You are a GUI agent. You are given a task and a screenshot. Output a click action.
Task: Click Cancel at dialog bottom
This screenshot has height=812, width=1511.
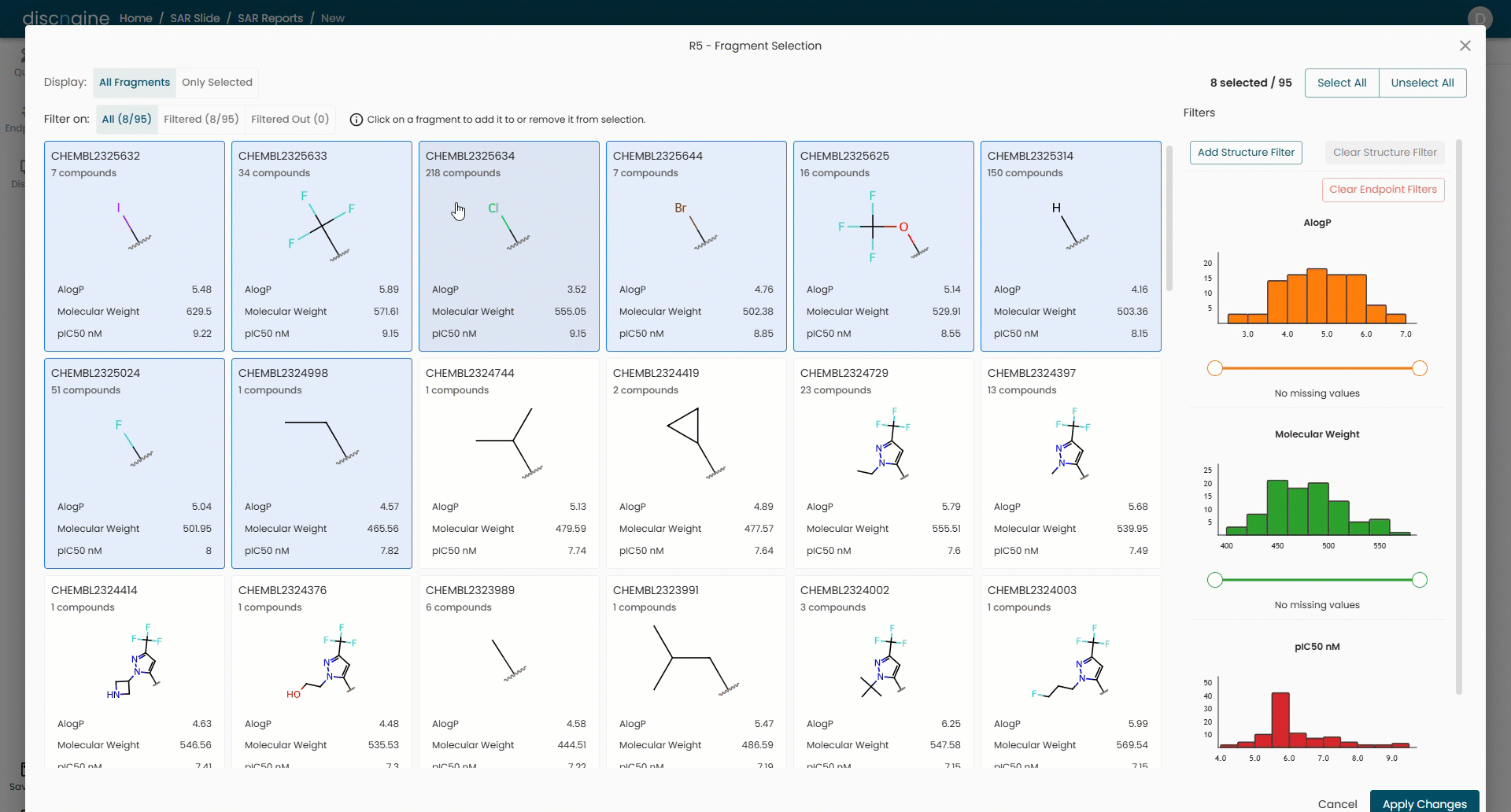pyautogui.click(x=1337, y=803)
